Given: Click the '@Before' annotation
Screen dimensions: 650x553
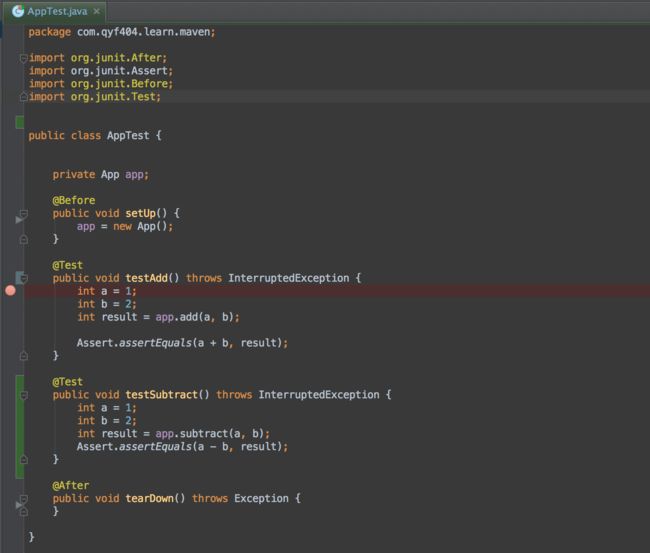Looking at the screenshot, I should 74,200.
